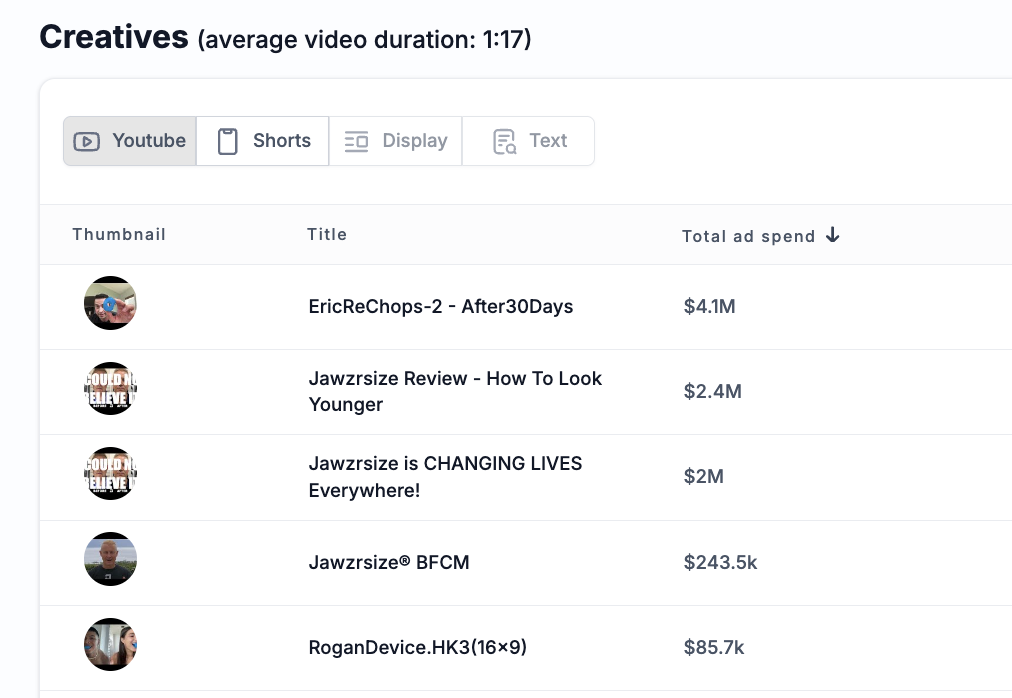This screenshot has width=1012, height=698.
Task: Open the Display tab
Action: click(x=396, y=141)
